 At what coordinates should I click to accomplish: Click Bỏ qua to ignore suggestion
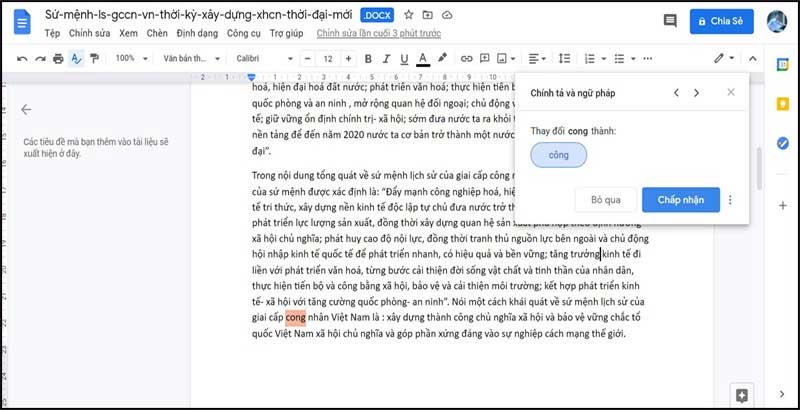click(606, 200)
